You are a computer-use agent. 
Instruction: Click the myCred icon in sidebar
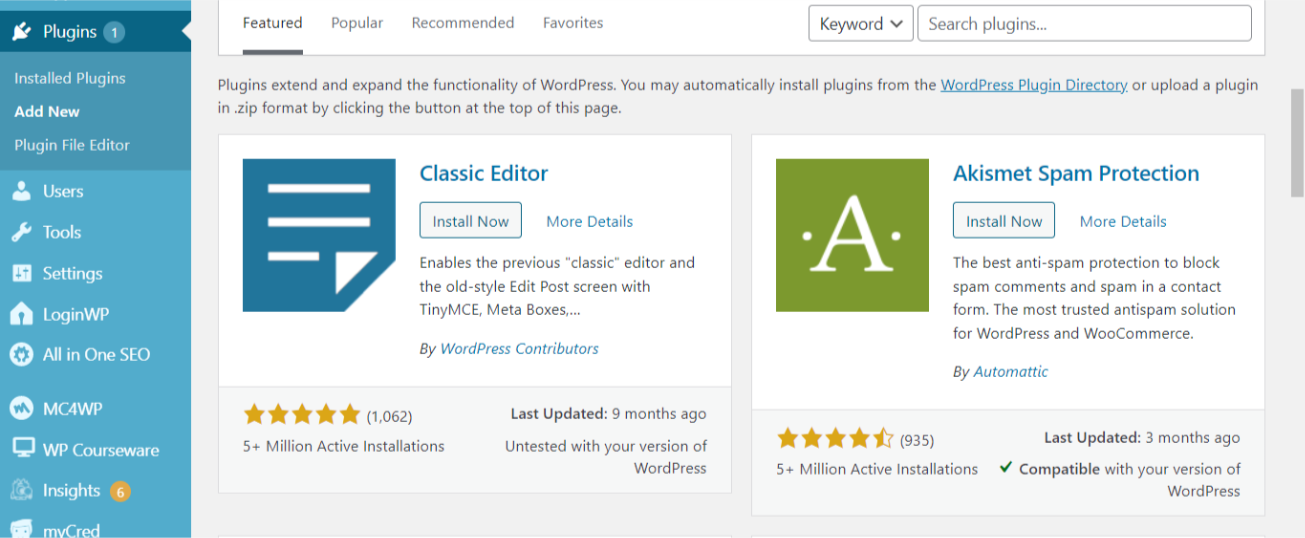22,530
